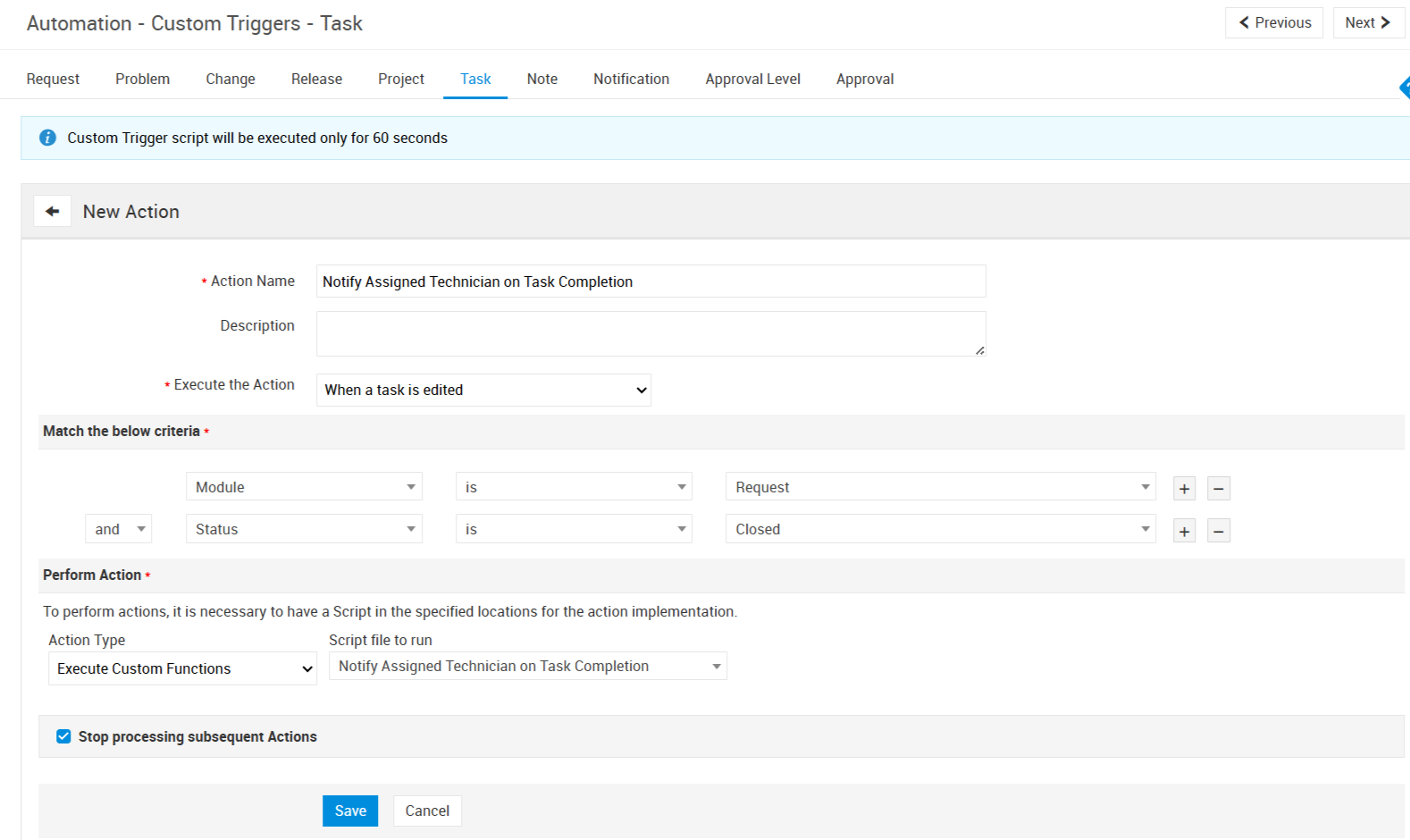
Task: Uncheck Stop processing subsequent Actions
Action: [x=63, y=736]
